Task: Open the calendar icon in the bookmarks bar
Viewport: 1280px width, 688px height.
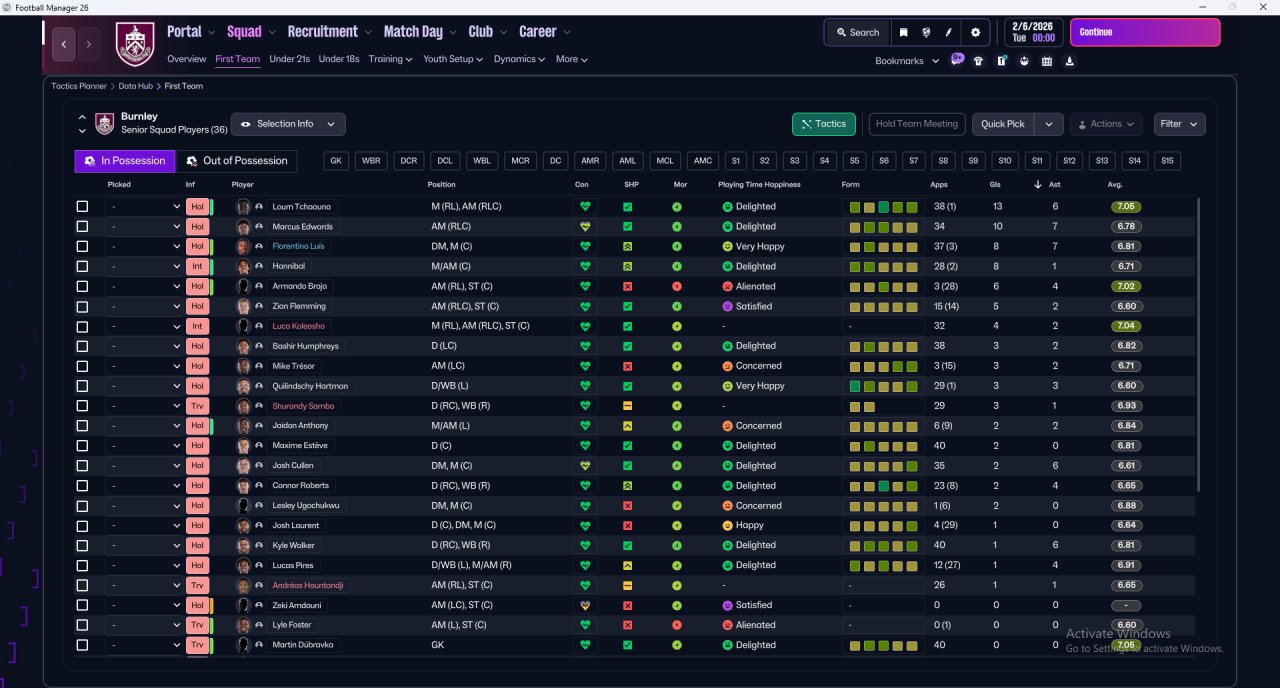Action: point(1047,61)
